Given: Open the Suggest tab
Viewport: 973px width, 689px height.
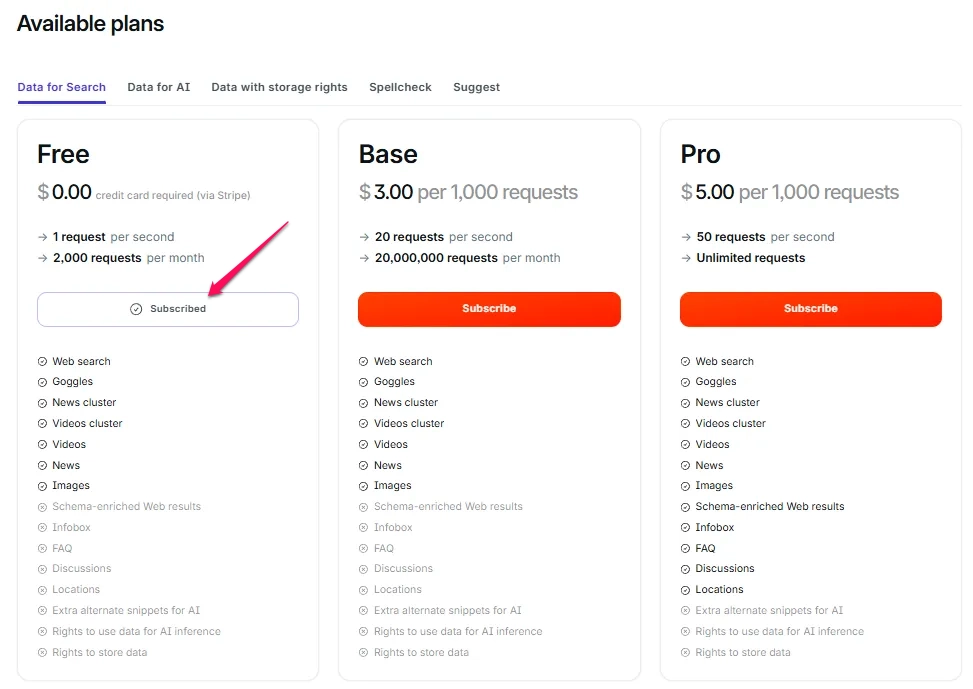Looking at the screenshot, I should pos(476,87).
